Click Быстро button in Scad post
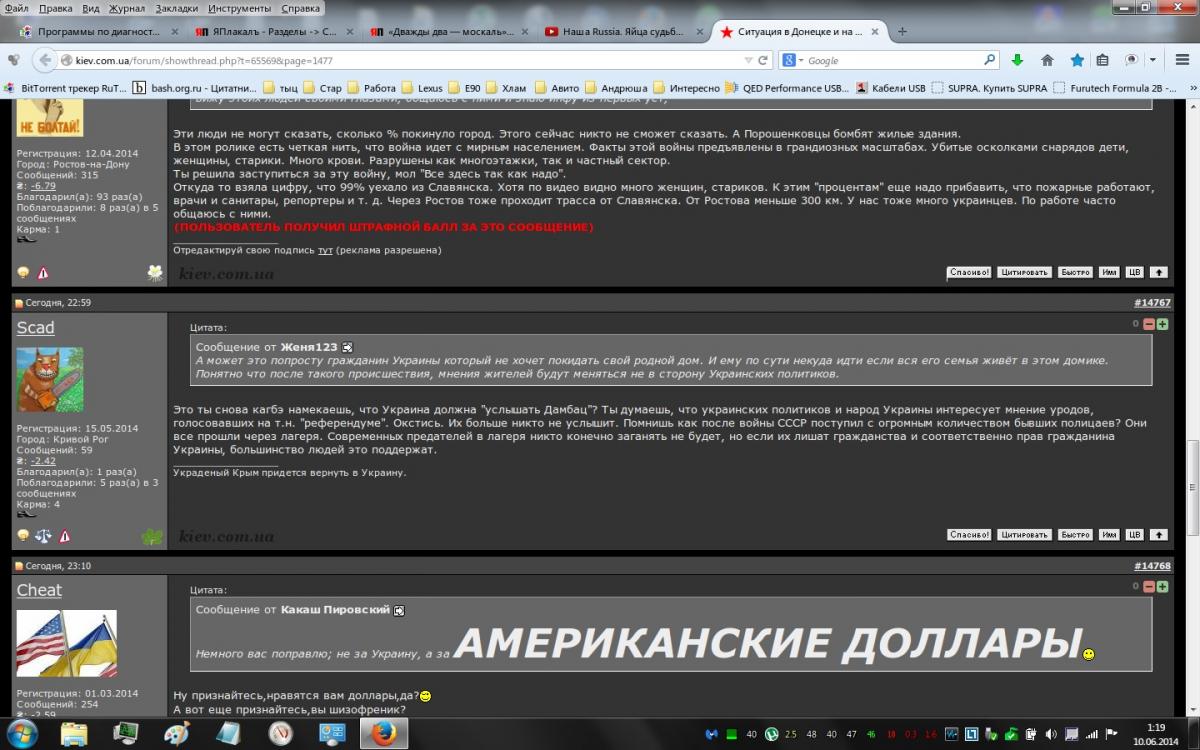 pos(1075,535)
